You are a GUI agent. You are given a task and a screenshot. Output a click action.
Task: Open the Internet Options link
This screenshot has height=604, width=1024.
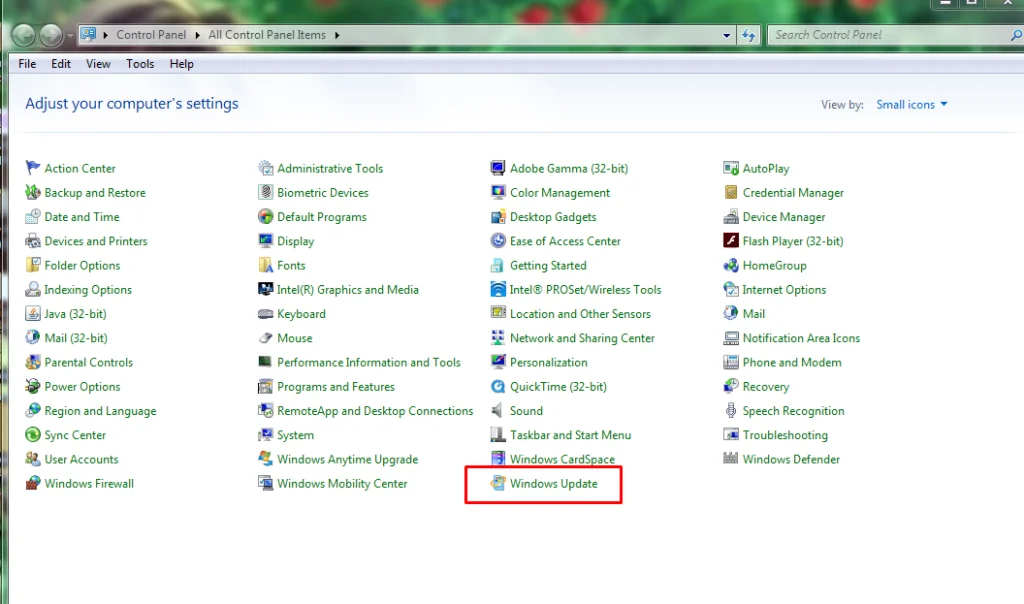pyautogui.click(x=784, y=289)
